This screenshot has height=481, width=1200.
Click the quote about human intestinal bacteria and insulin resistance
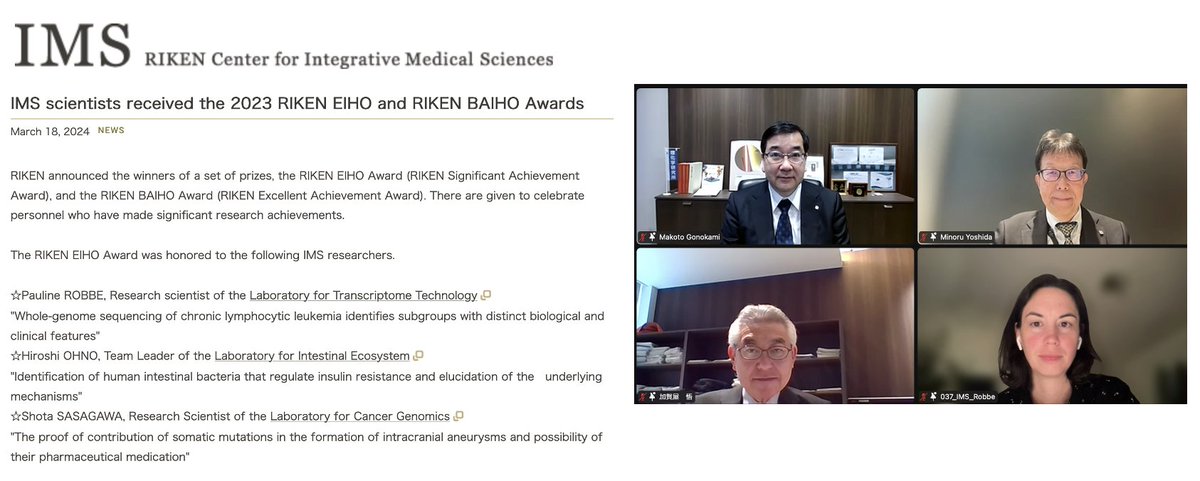pyautogui.click(x=305, y=386)
